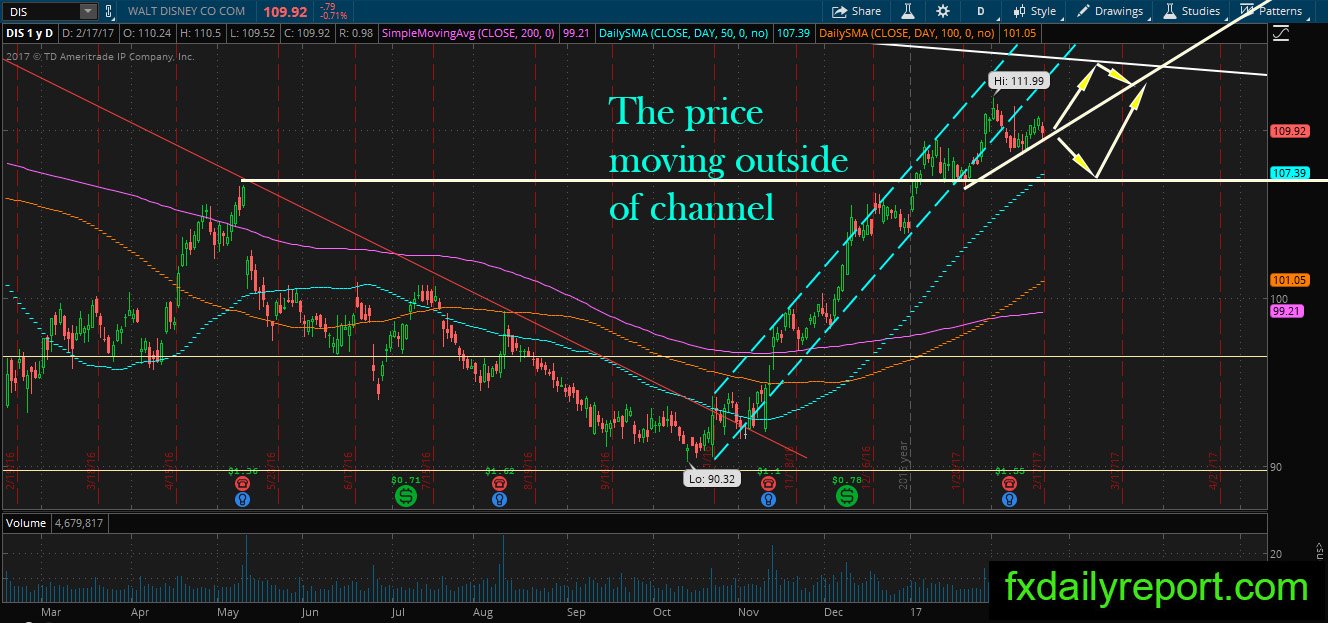Open the flask icon beside Share
Image resolution: width=1328 pixels, height=623 pixels.
tap(908, 11)
